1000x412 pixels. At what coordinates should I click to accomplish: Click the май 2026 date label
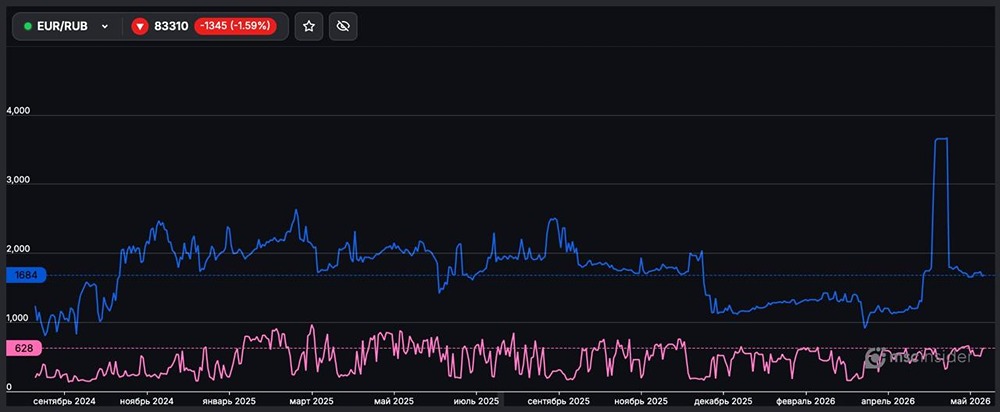click(x=970, y=401)
